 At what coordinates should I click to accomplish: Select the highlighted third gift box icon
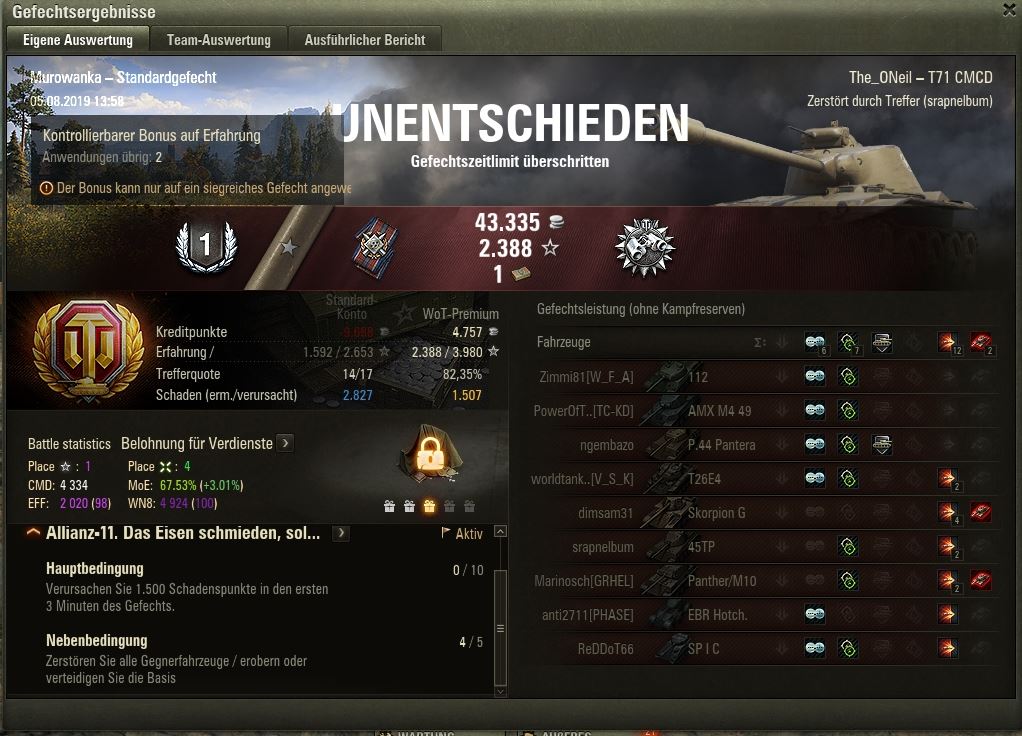(x=429, y=506)
